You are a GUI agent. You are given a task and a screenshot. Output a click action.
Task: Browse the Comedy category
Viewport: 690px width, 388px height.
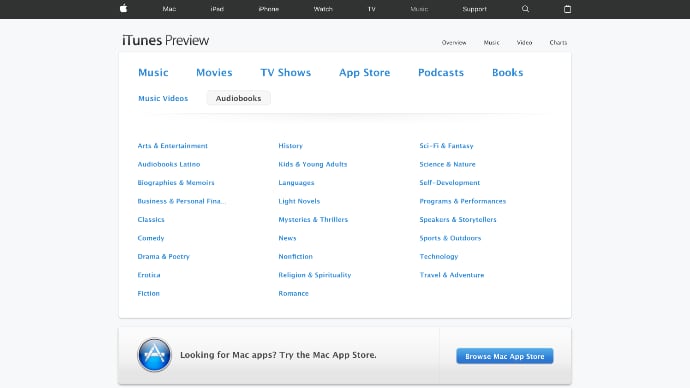click(x=150, y=238)
